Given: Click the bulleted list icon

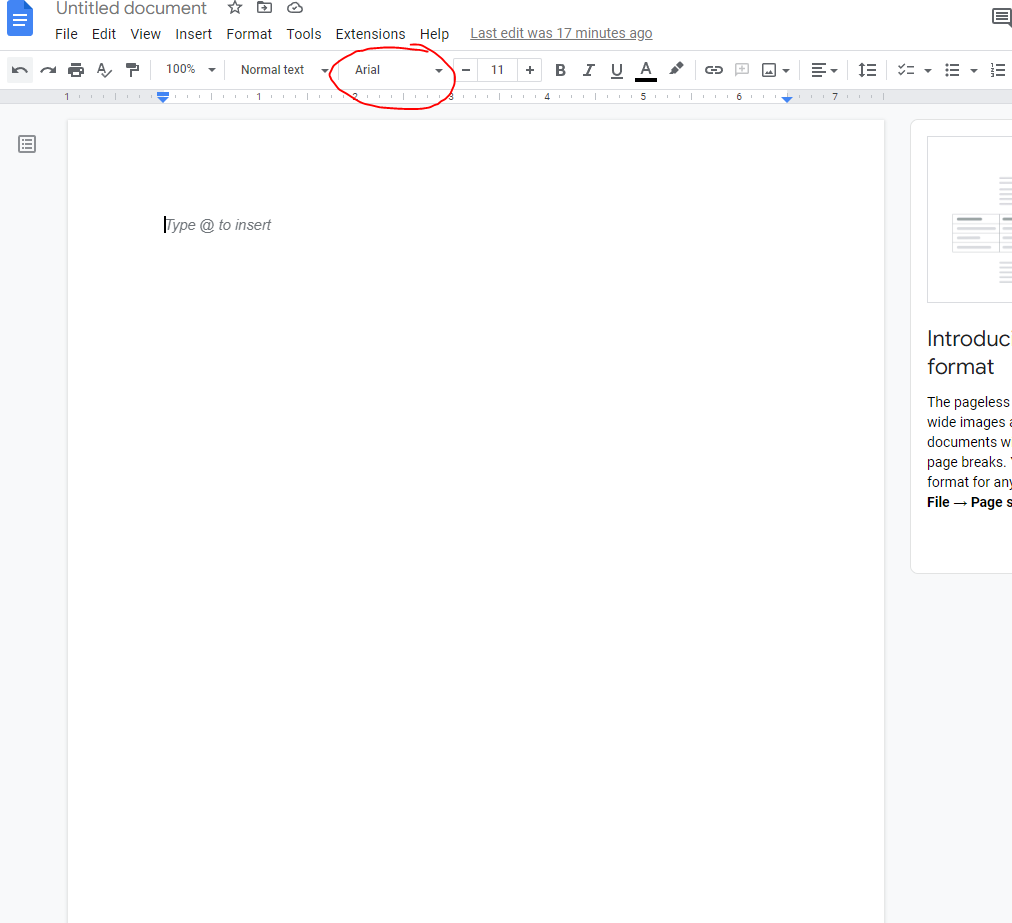Looking at the screenshot, I should 952,70.
